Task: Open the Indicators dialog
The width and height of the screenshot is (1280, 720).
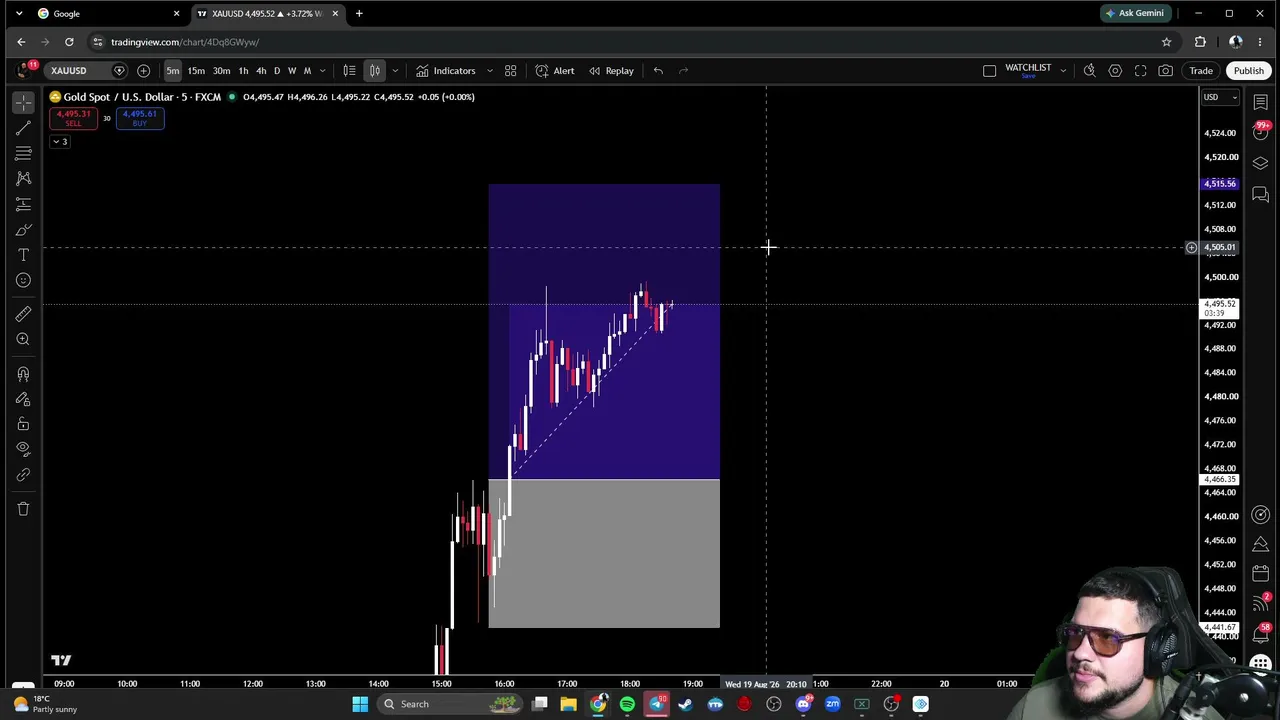Action: click(446, 71)
